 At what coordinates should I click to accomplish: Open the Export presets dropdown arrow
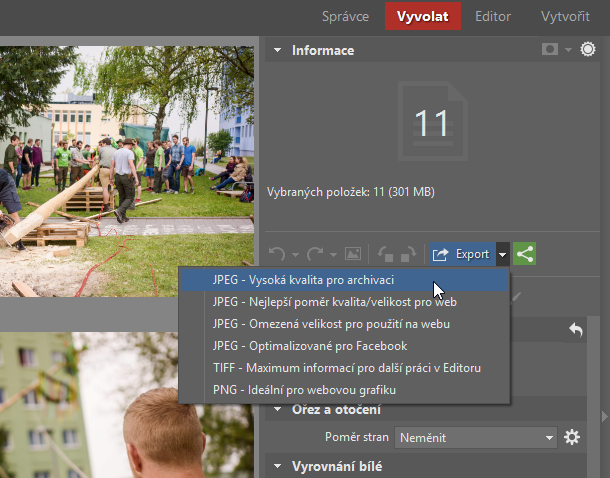(503, 254)
